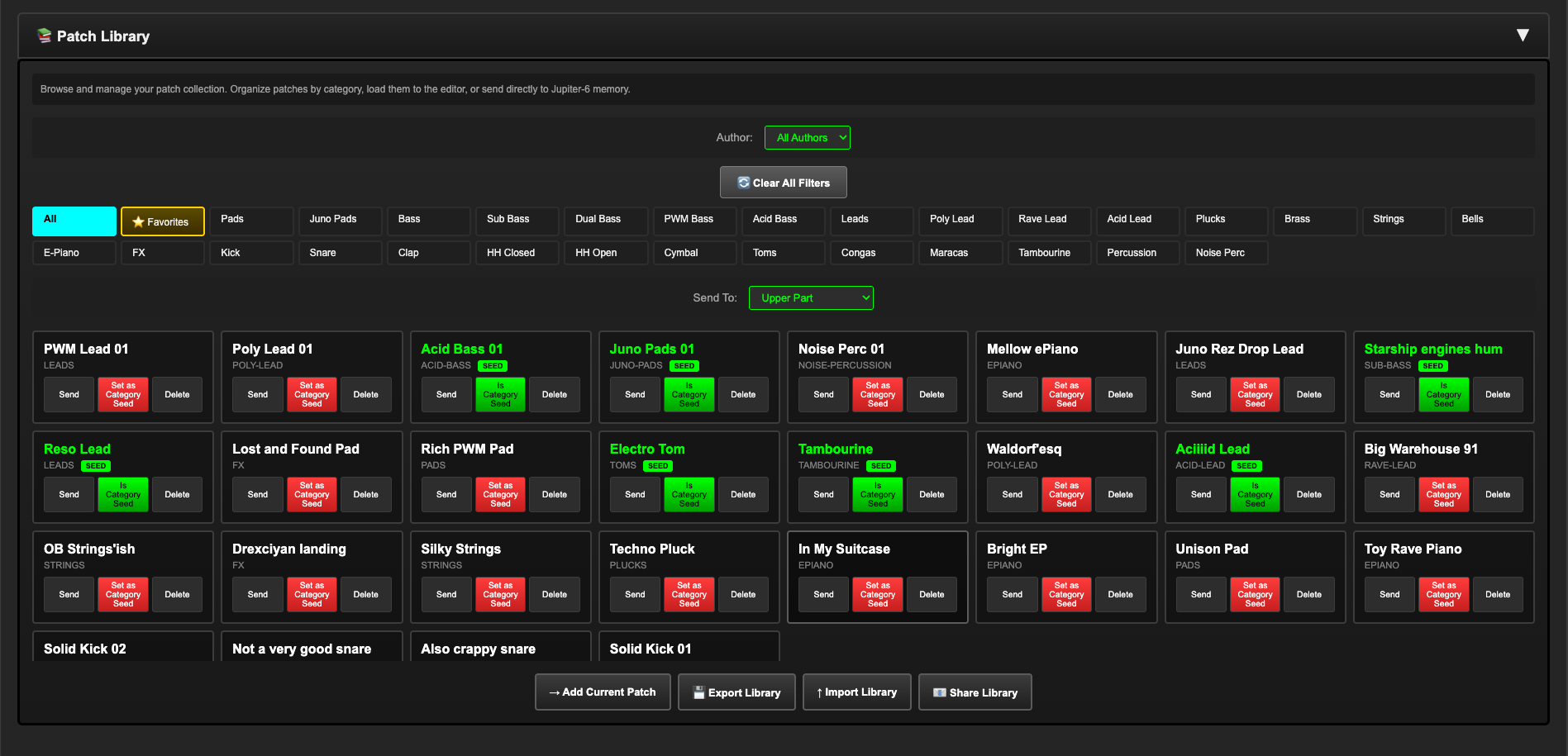Click the Patch Library books icon
This screenshot has height=756, width=1568.
44,36
